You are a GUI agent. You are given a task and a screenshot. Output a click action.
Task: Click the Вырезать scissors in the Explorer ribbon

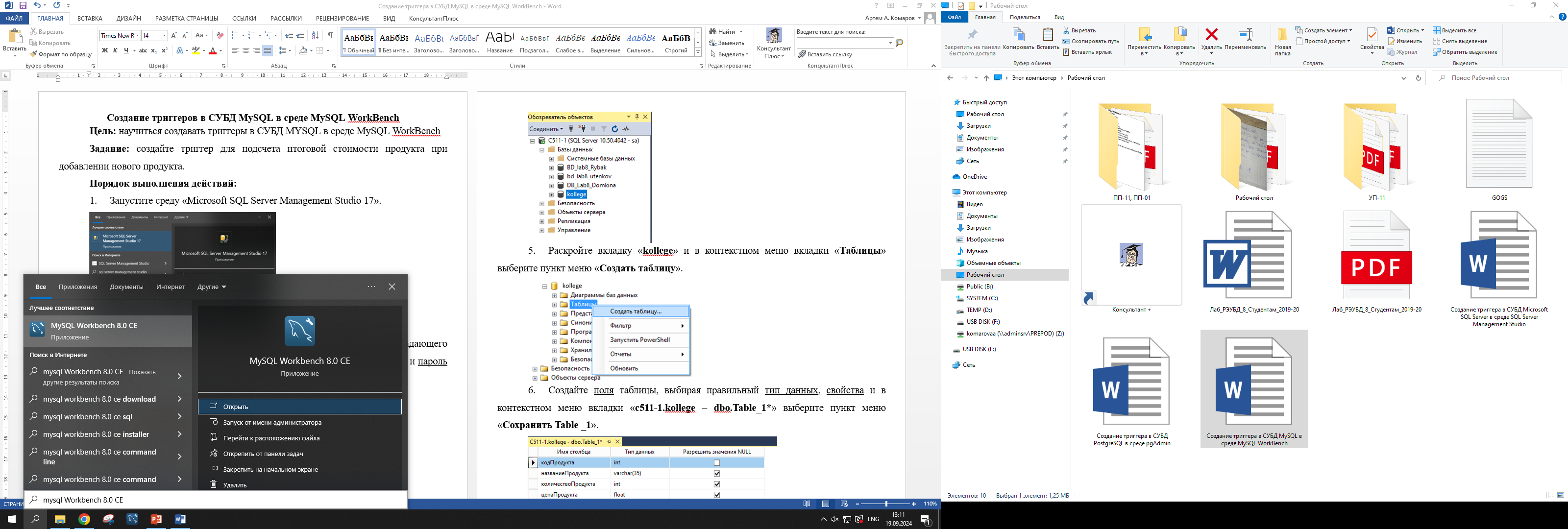pyautogui.click(x=1066, y=30)
